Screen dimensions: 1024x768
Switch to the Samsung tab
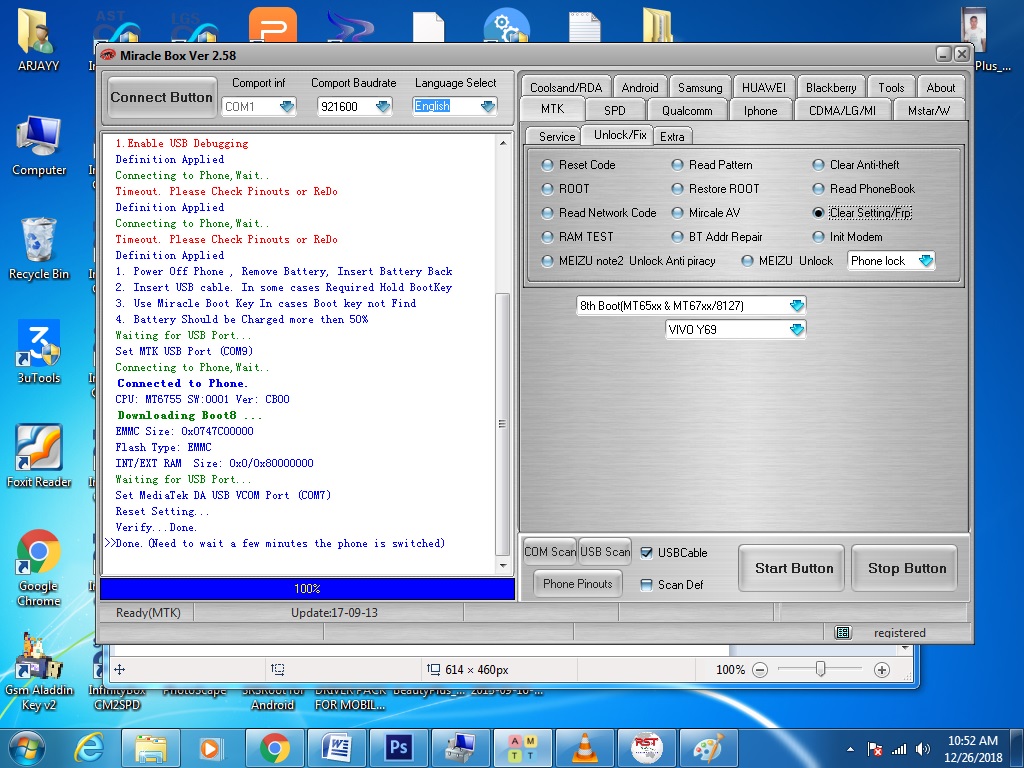point(700,88)
